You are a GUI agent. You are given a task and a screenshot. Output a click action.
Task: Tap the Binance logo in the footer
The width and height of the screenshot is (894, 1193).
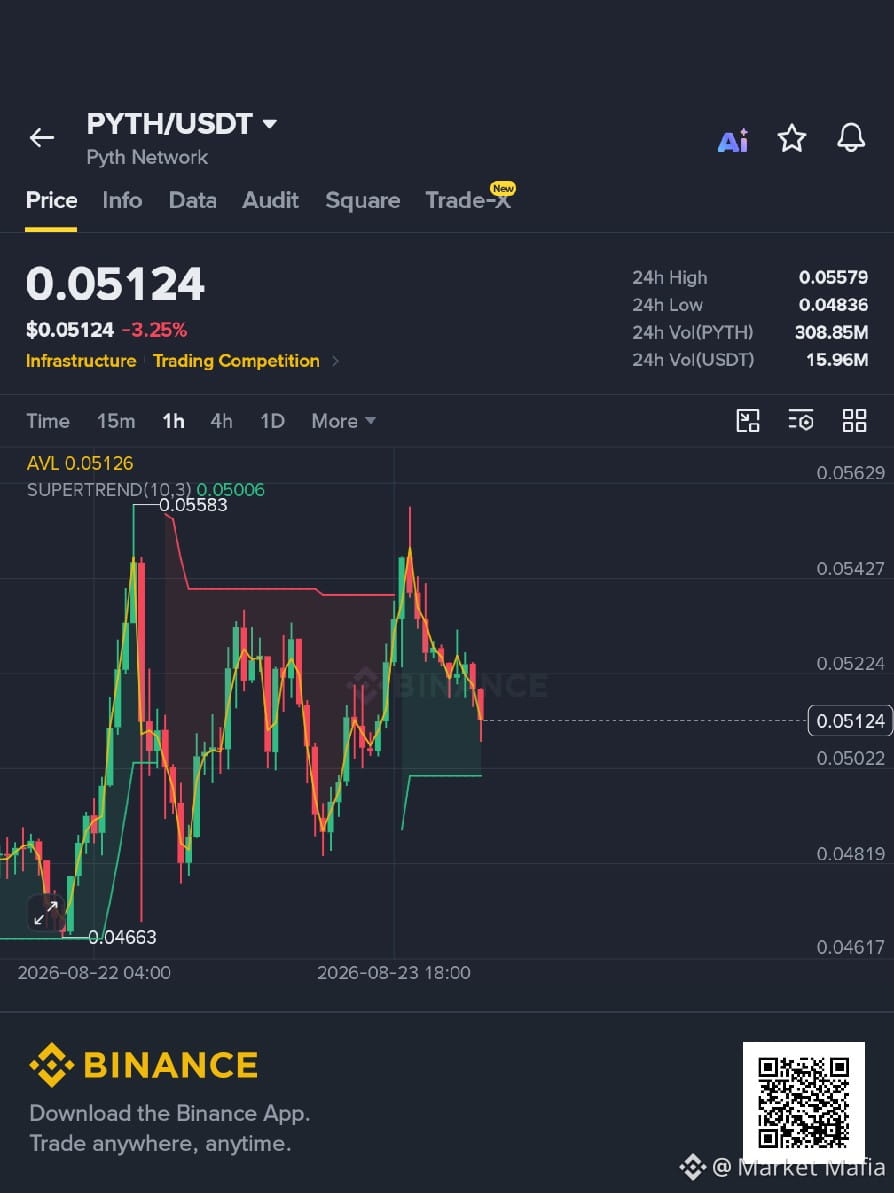tap(144, 1064)
